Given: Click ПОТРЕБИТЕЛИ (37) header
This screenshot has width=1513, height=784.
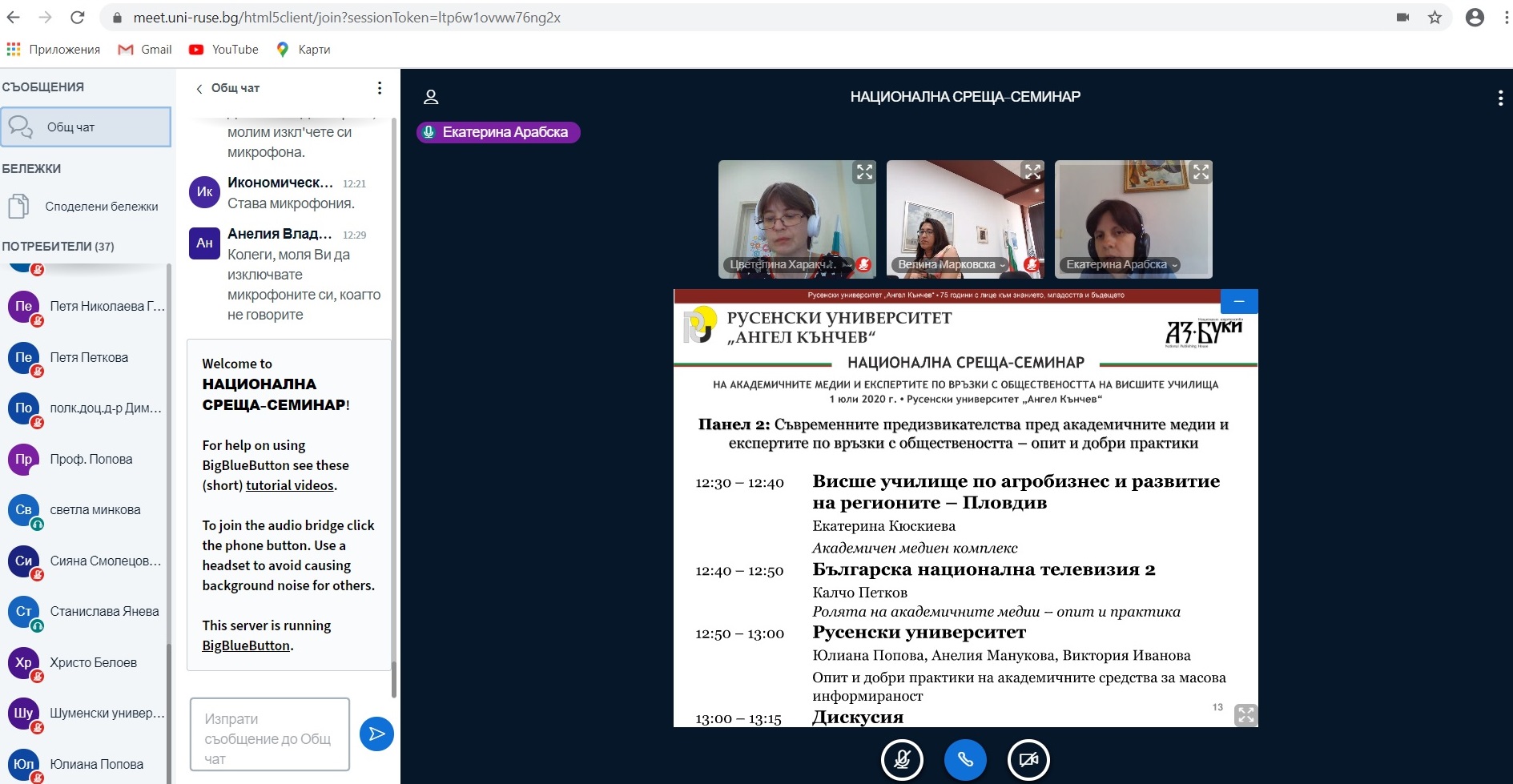Looking at the screenshot, I should click(58, 247).
